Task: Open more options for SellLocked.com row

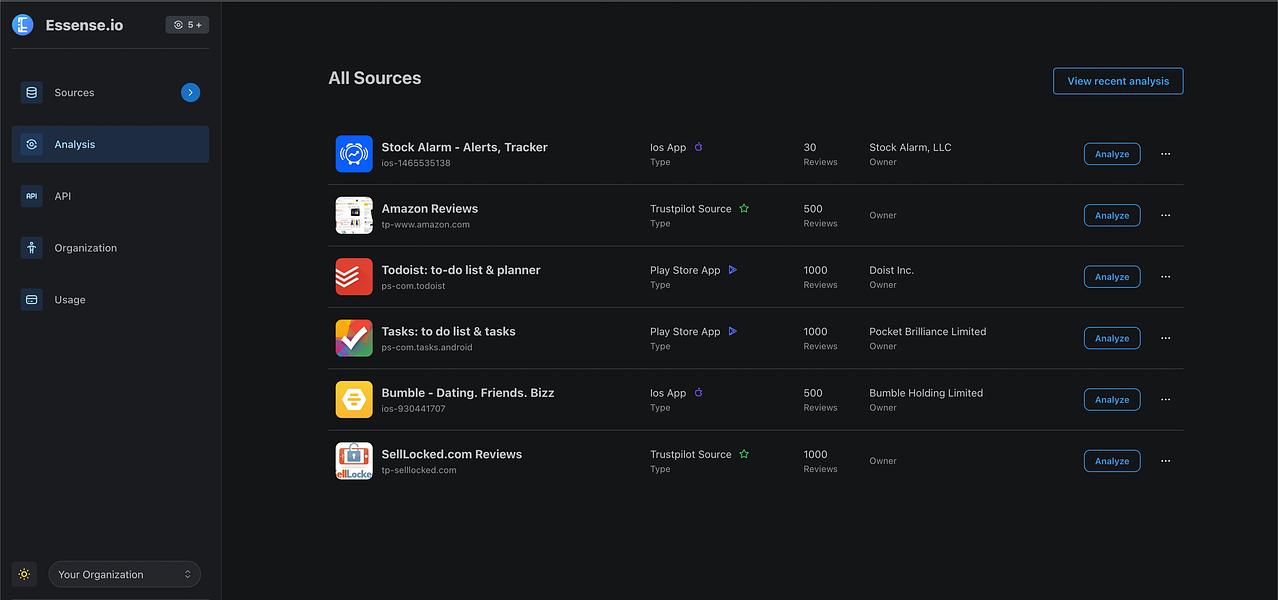Action: [1165, 461]
